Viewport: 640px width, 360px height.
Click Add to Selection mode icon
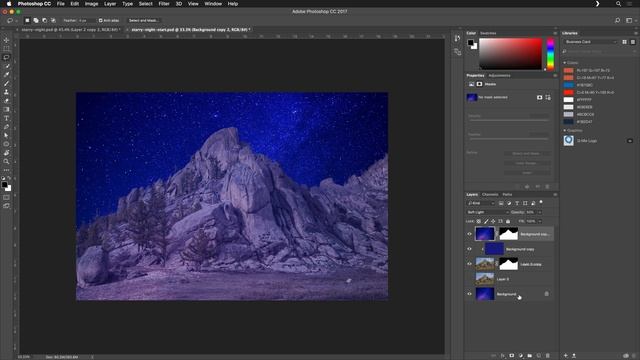[x=36, y=20]
